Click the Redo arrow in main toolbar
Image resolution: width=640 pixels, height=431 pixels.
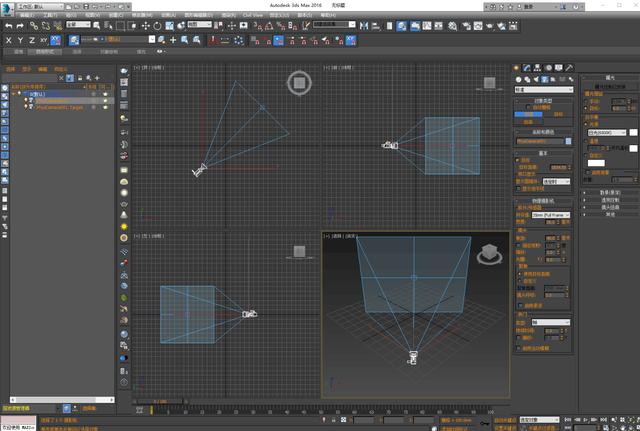(20, 26)
